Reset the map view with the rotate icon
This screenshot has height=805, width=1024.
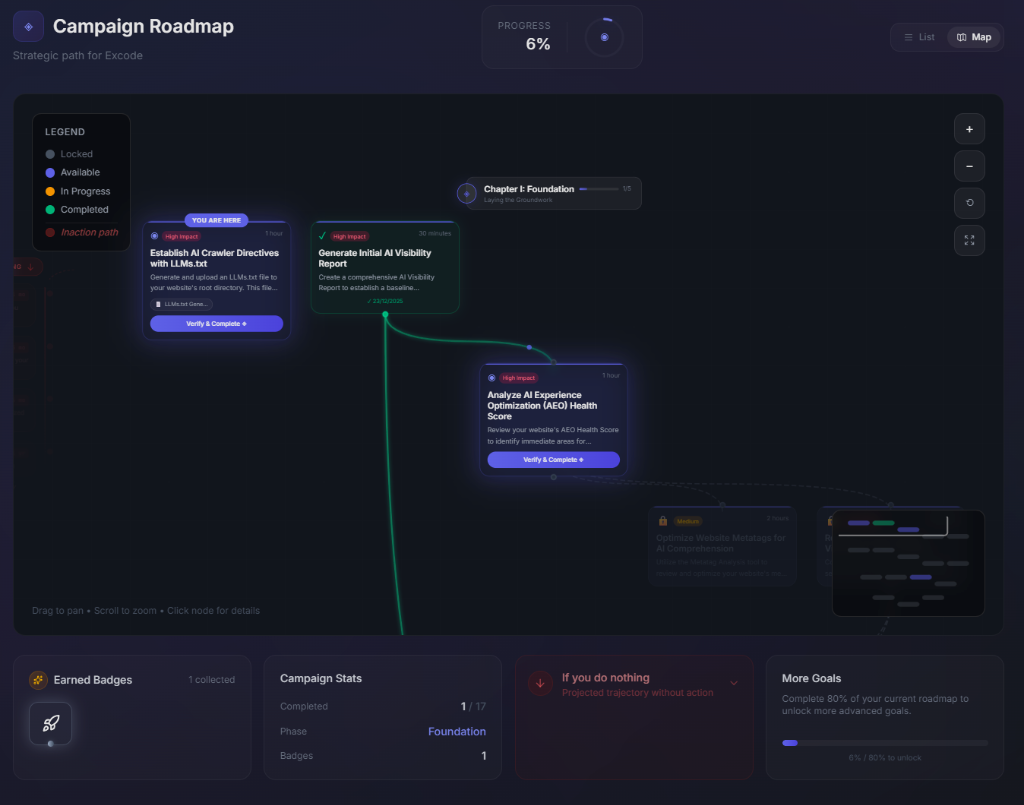pos(968,203)
